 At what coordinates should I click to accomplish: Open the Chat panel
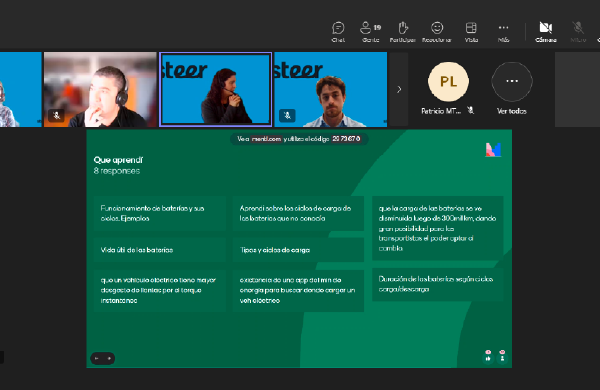[x=338, y=32]
